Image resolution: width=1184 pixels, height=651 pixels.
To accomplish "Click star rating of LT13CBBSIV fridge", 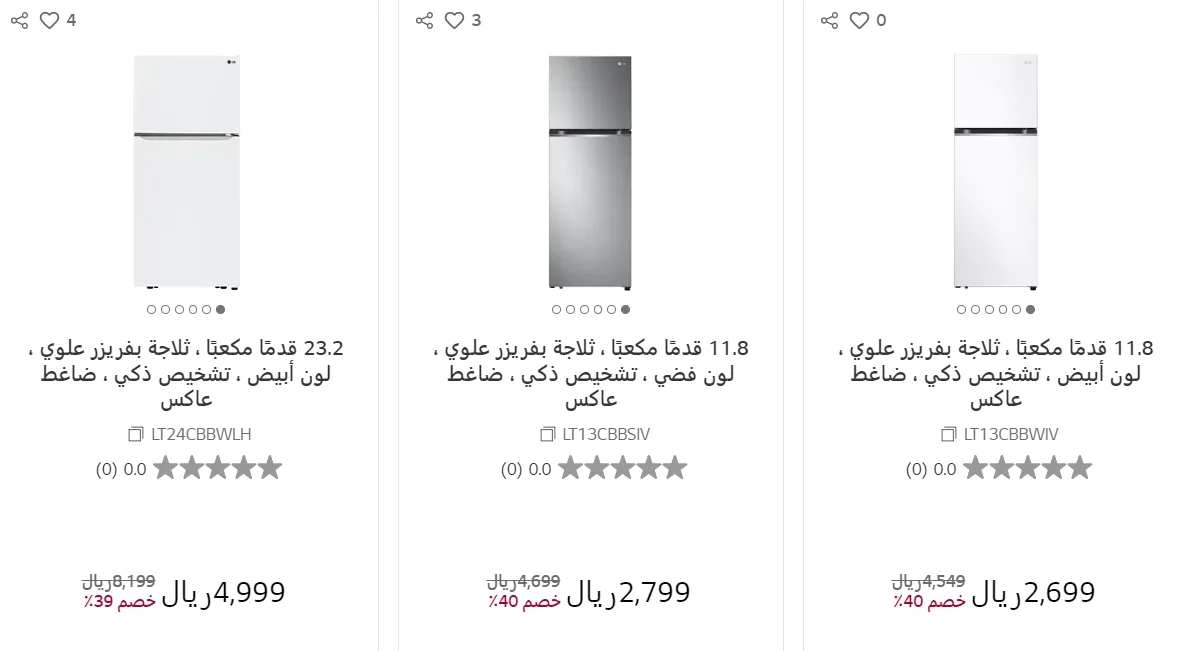I will point(622,468).
